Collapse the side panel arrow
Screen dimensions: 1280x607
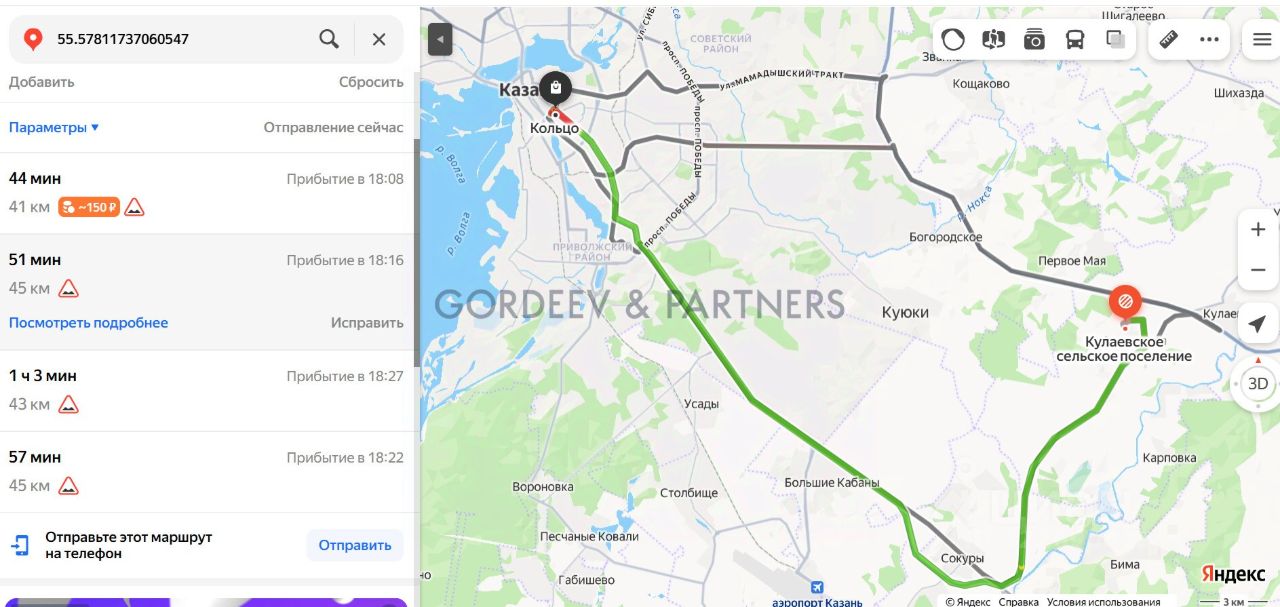coord(440,40)
